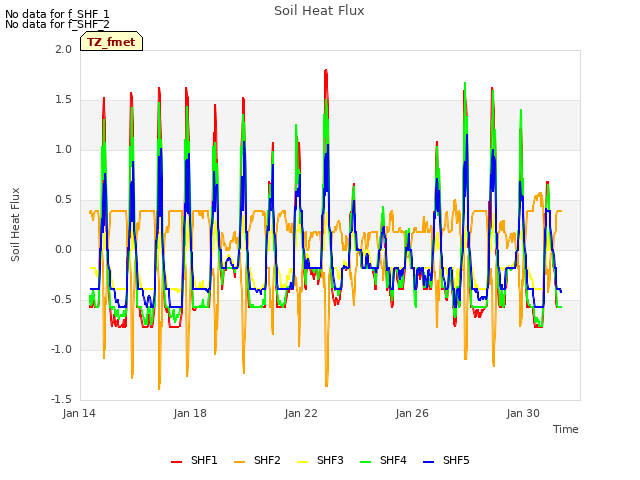Click the chart title Soil Heat Flux
The height and width of the screenshot is (480, 640).
tap(319, 11)
